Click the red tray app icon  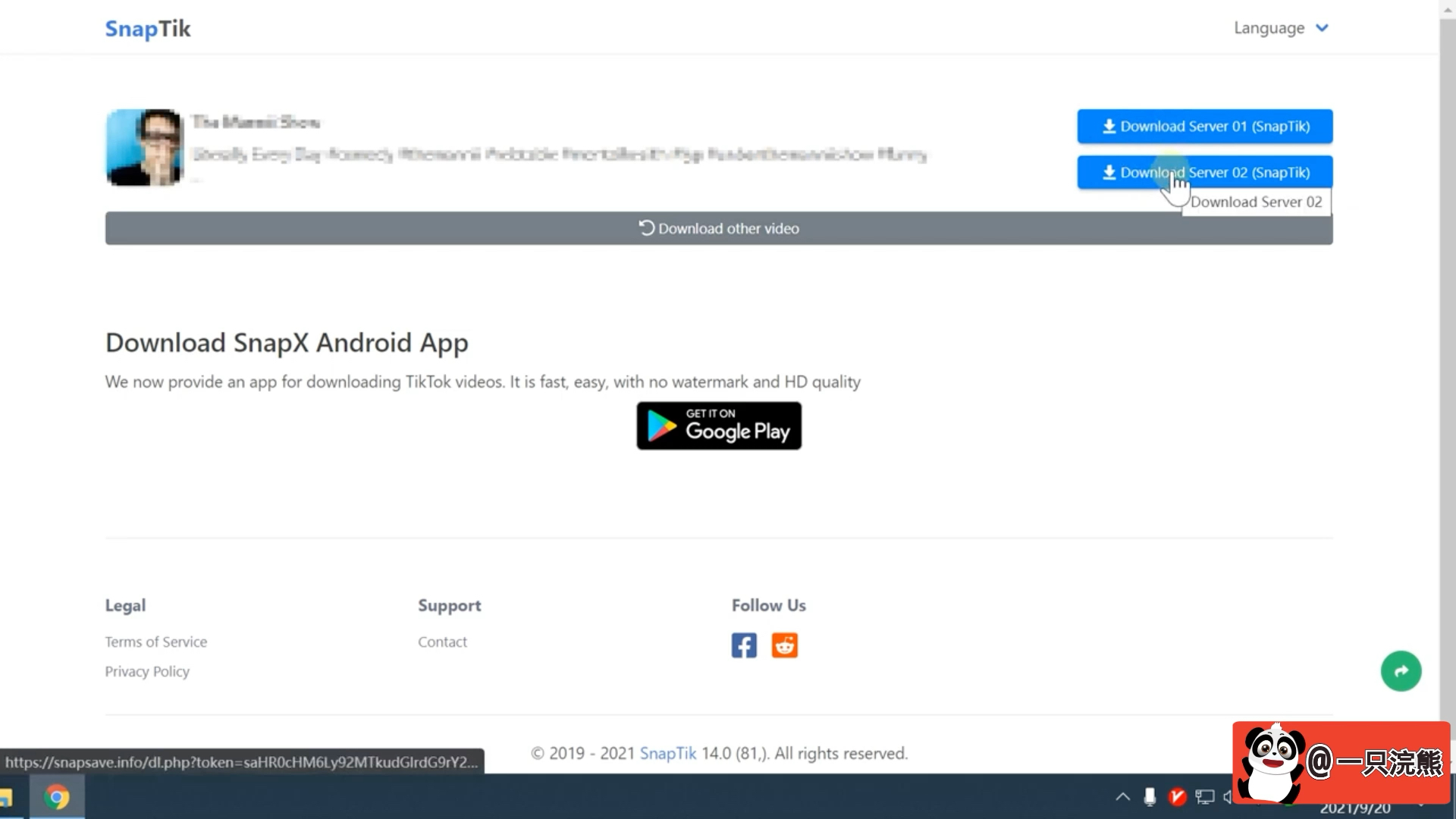1177,796
